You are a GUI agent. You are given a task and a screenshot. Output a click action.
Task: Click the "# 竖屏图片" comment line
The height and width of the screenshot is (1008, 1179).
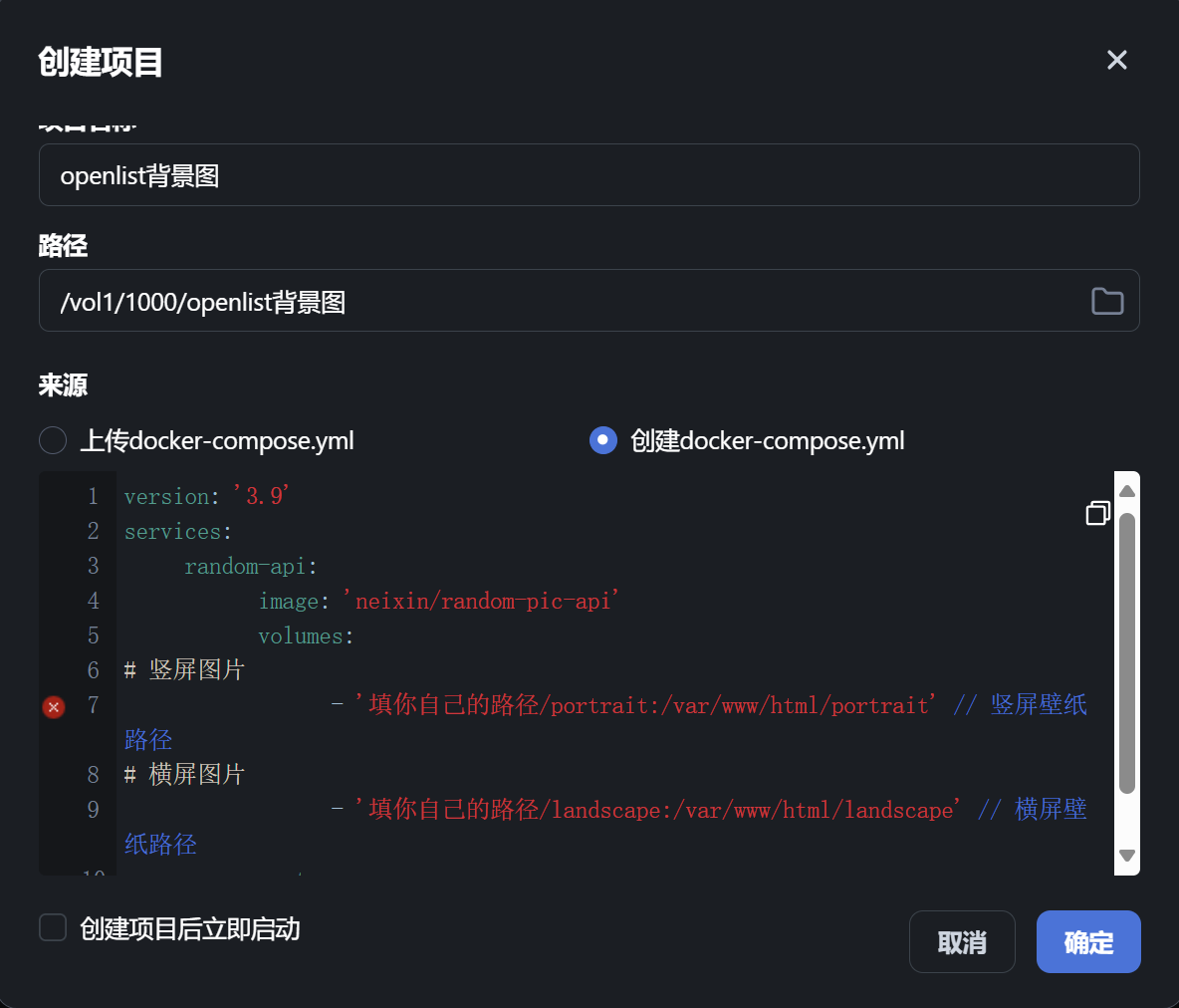[x=185, y=669]
